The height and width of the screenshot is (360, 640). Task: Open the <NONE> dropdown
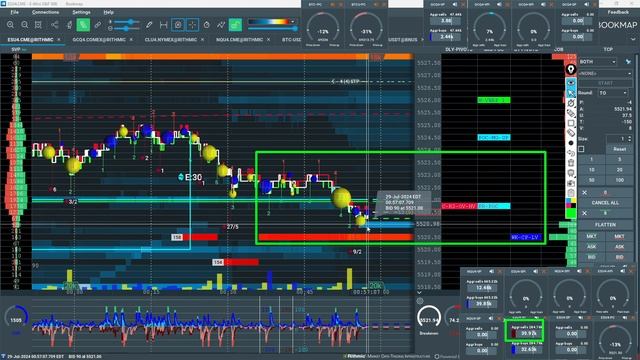point(605,73)
